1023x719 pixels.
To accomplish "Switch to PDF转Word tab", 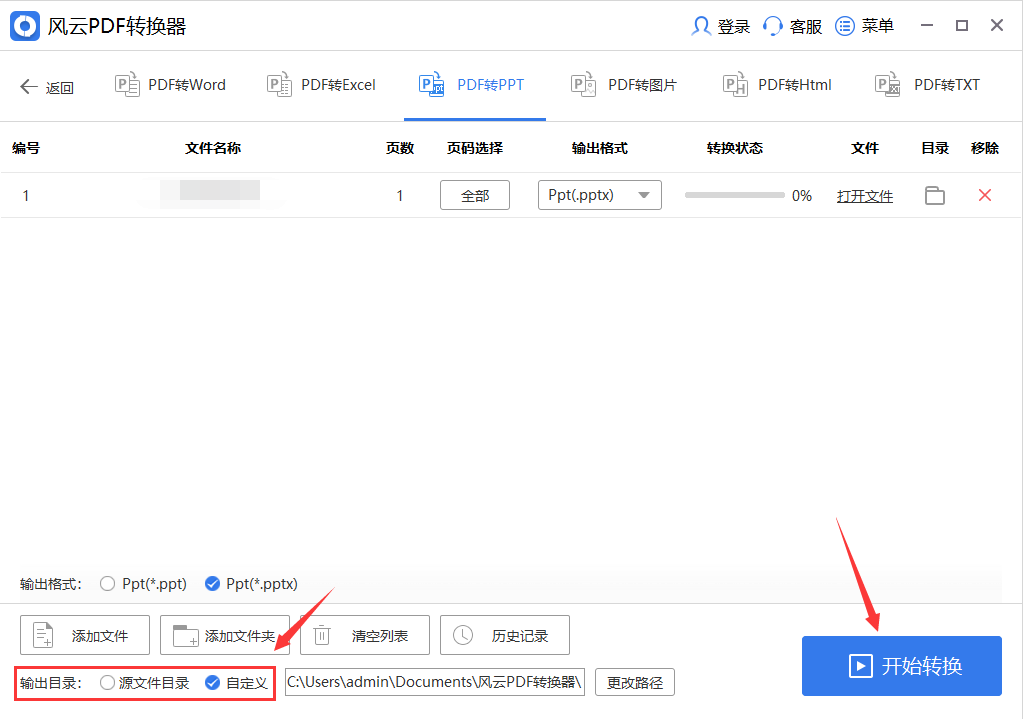I will 170,85.
